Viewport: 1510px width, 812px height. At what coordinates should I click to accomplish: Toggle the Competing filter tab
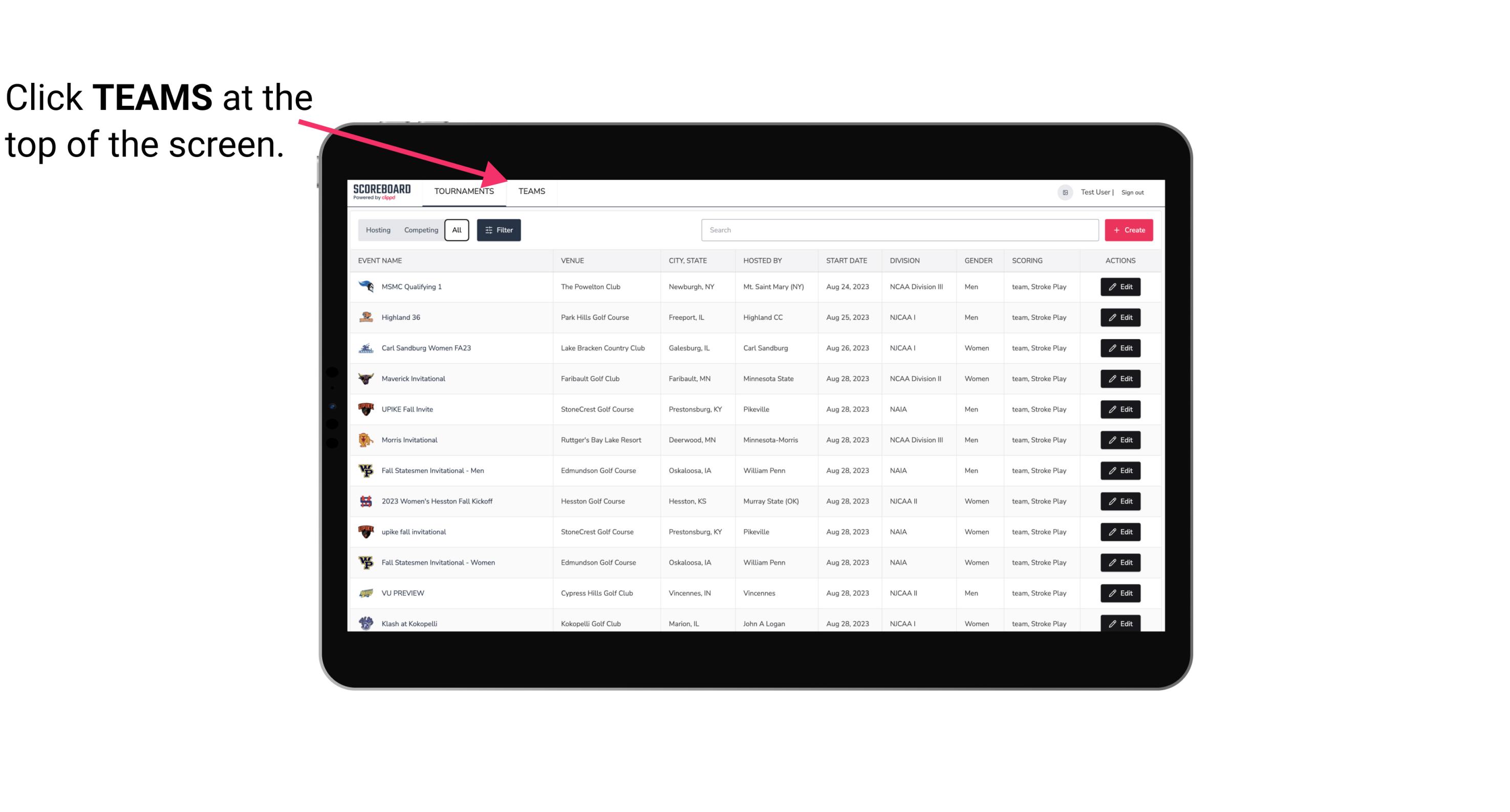420,230
